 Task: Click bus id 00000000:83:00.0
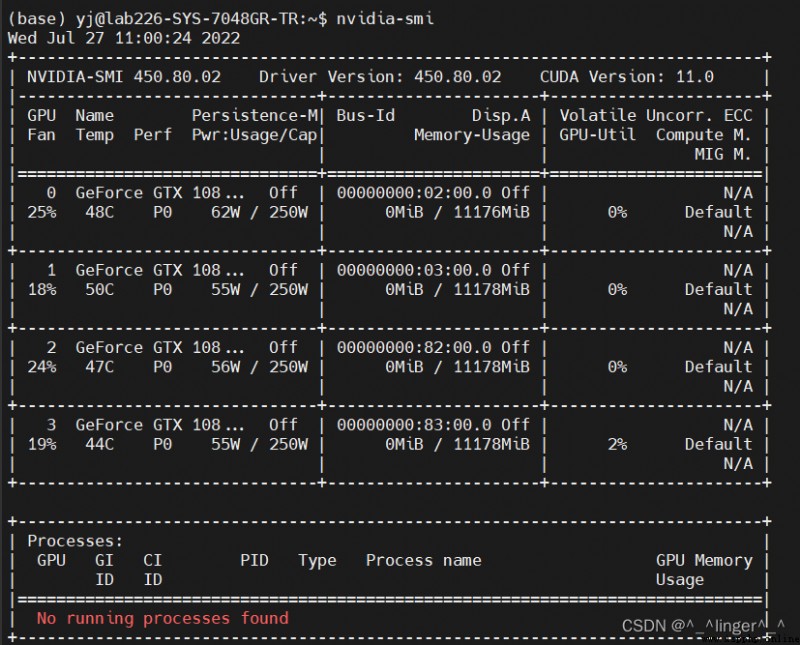tap(414, 425)
